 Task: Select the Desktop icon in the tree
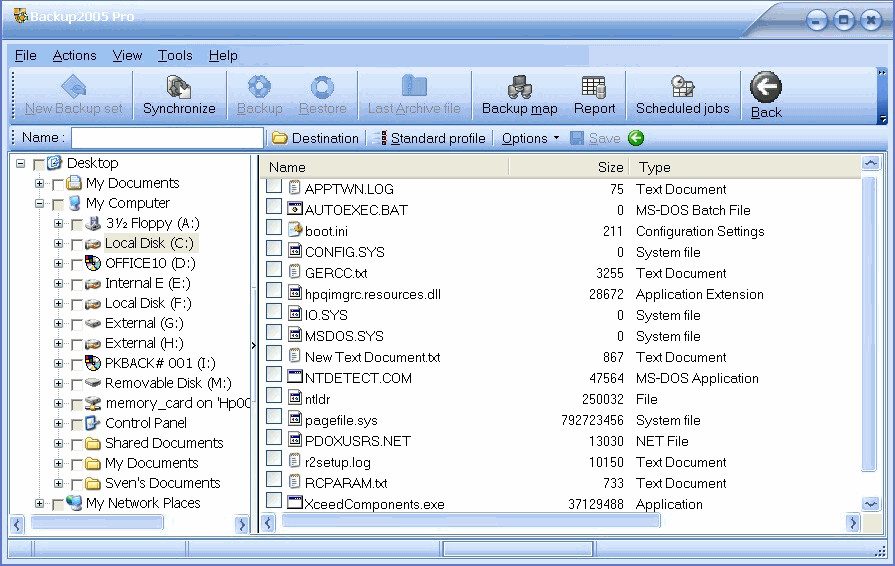54,163
